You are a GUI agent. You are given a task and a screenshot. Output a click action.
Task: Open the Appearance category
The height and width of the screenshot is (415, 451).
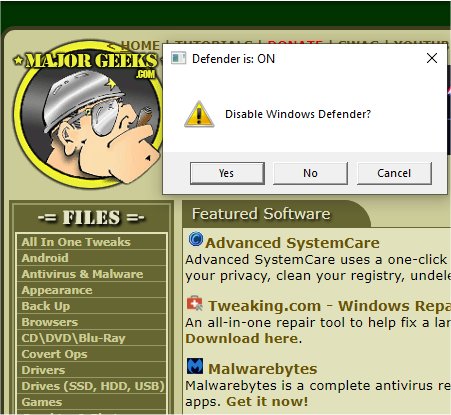(x=91, y=290)
